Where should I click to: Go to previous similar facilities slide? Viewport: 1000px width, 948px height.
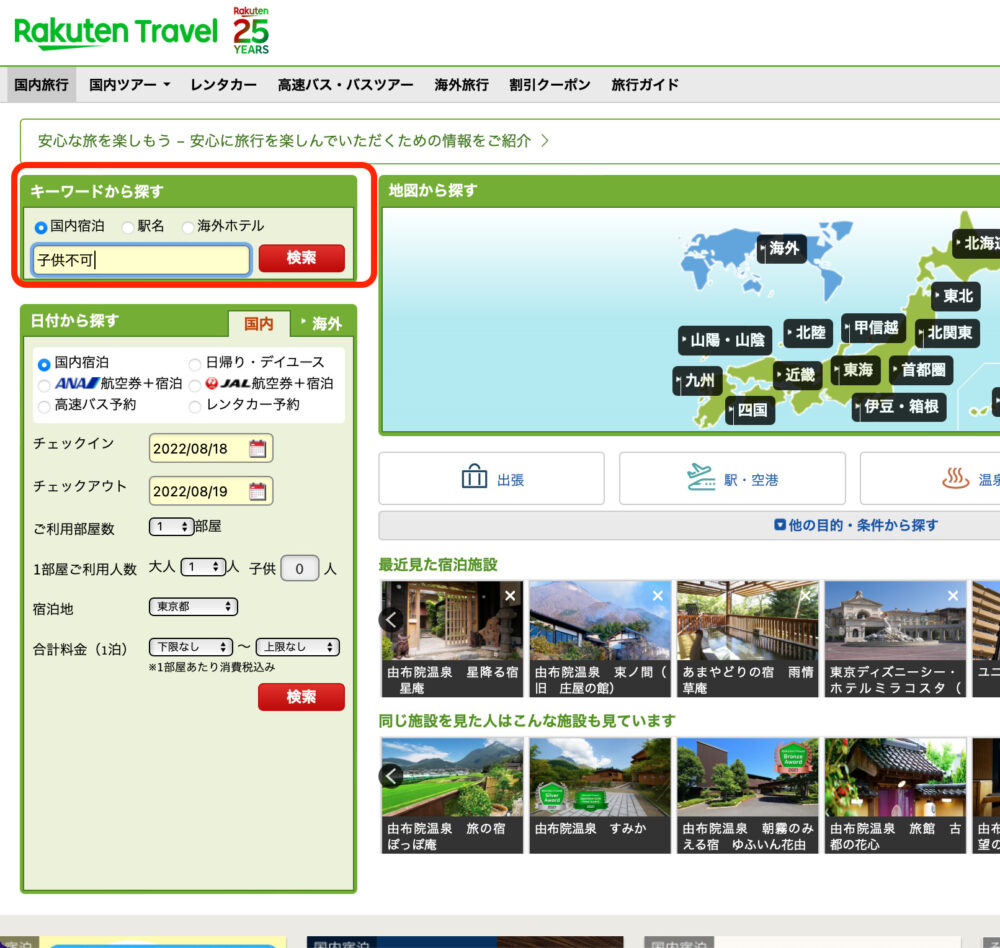point(391,776)
